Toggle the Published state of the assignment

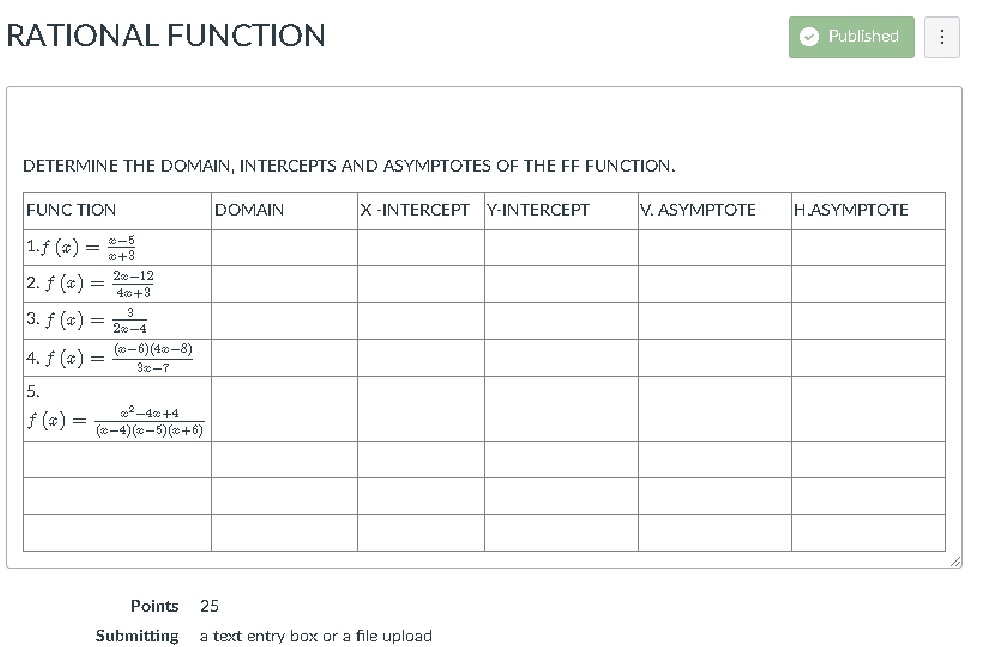(851, 36)
